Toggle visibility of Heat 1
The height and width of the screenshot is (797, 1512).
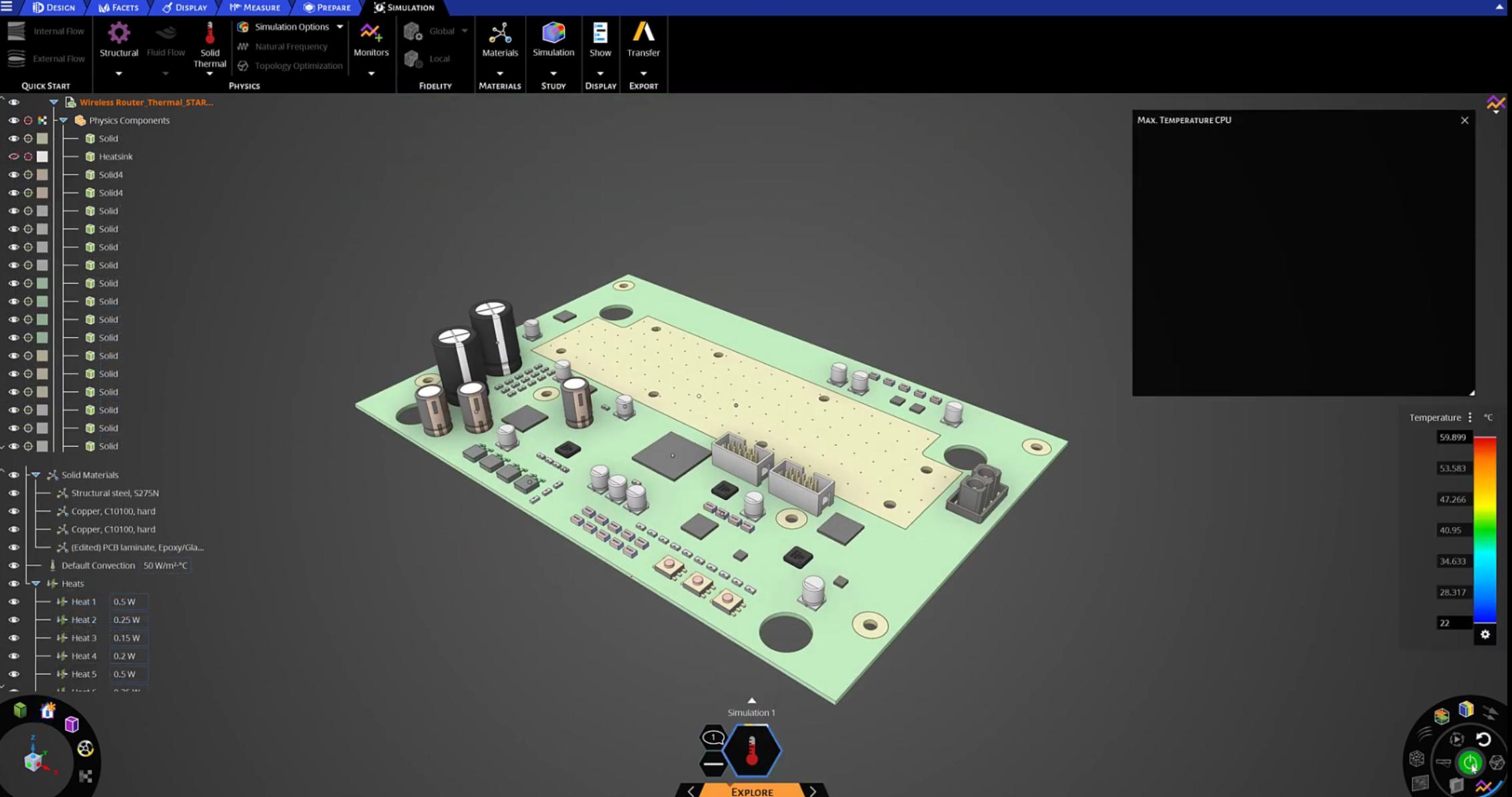(x=13, y=601)
